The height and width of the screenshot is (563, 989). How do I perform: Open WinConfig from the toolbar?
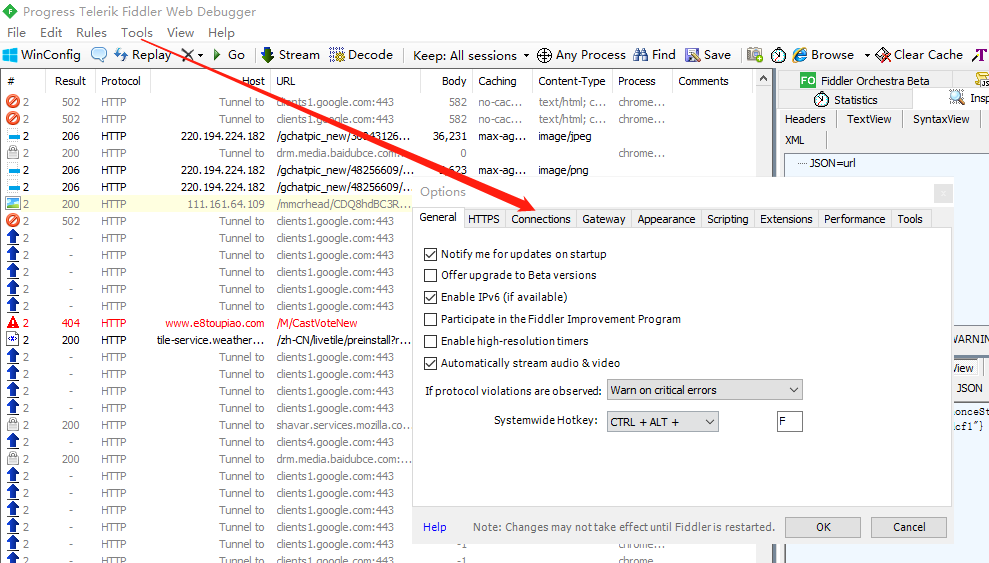click(x=42, y=55)
